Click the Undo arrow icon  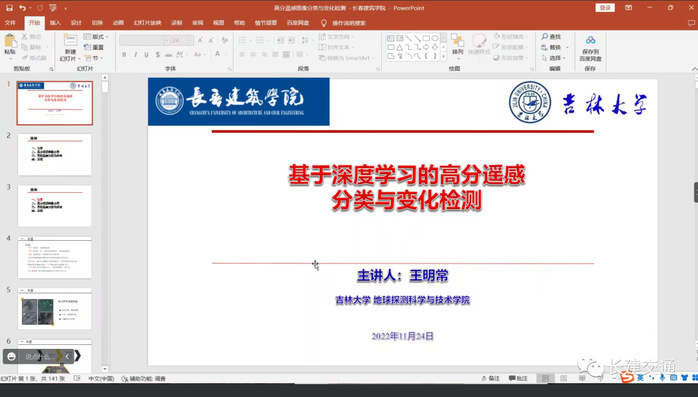point(23,8)
